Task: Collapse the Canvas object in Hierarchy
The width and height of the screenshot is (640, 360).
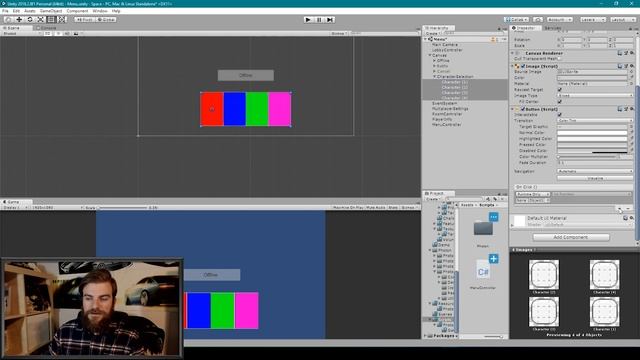Action: (430, 55)
